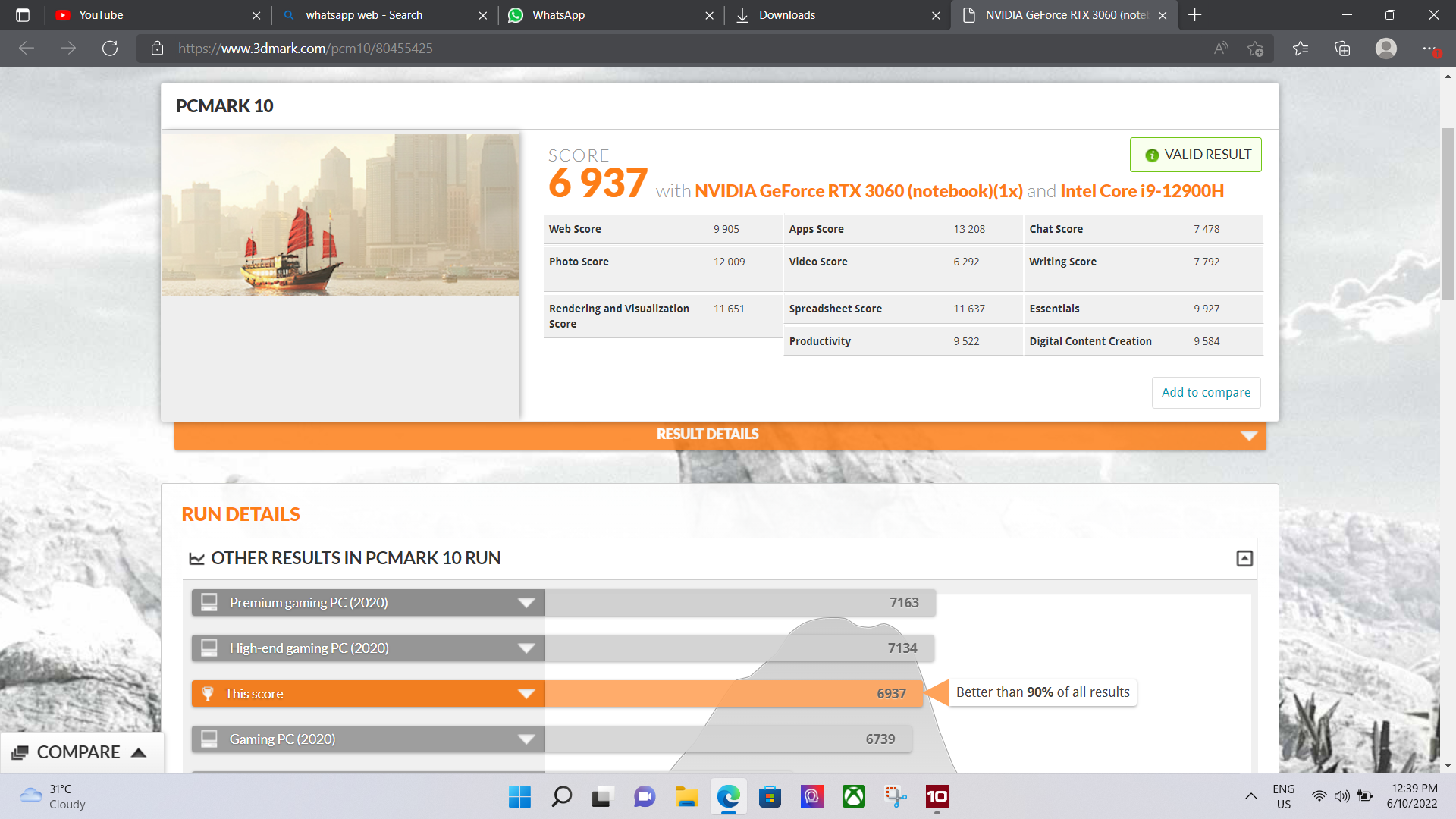
Task: Collapse the Other Results panel icon
Action: (1244, 559)
